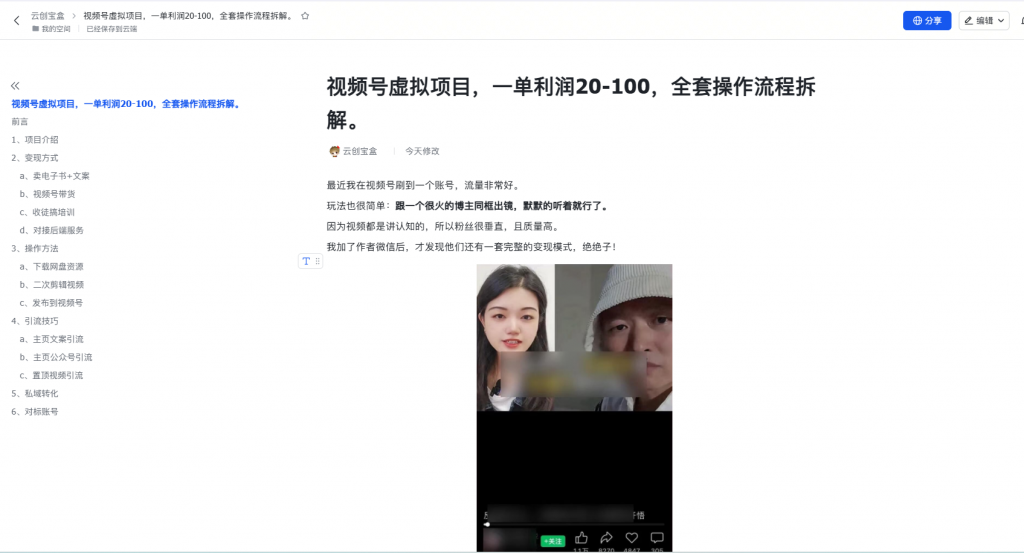Viewport: 1024px width, 553px height.
Task: Jump to 5、私域转化 in outline
Action: (35, 394)
